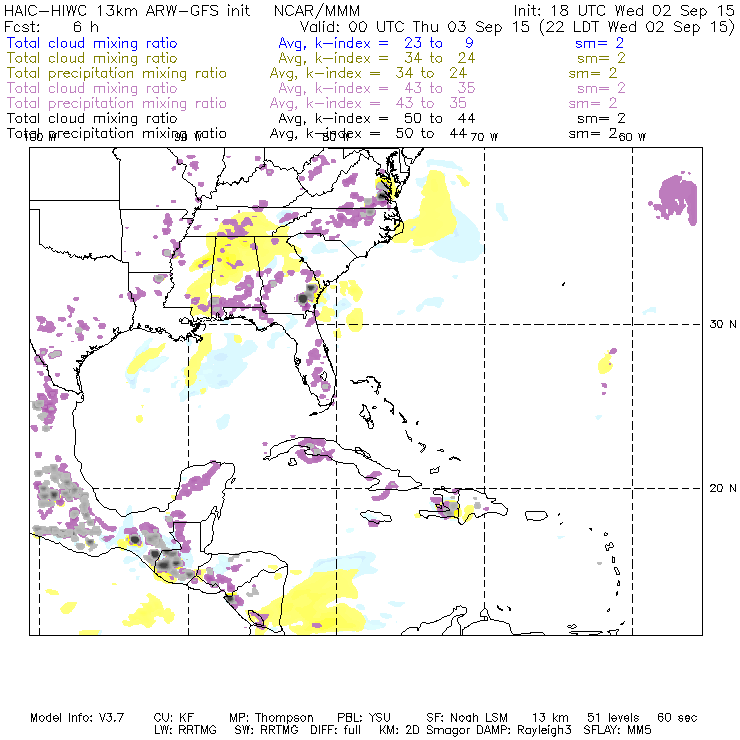Click the 'LW: RRTMG' text
This screenshot has width=740, height=740.
185,730
